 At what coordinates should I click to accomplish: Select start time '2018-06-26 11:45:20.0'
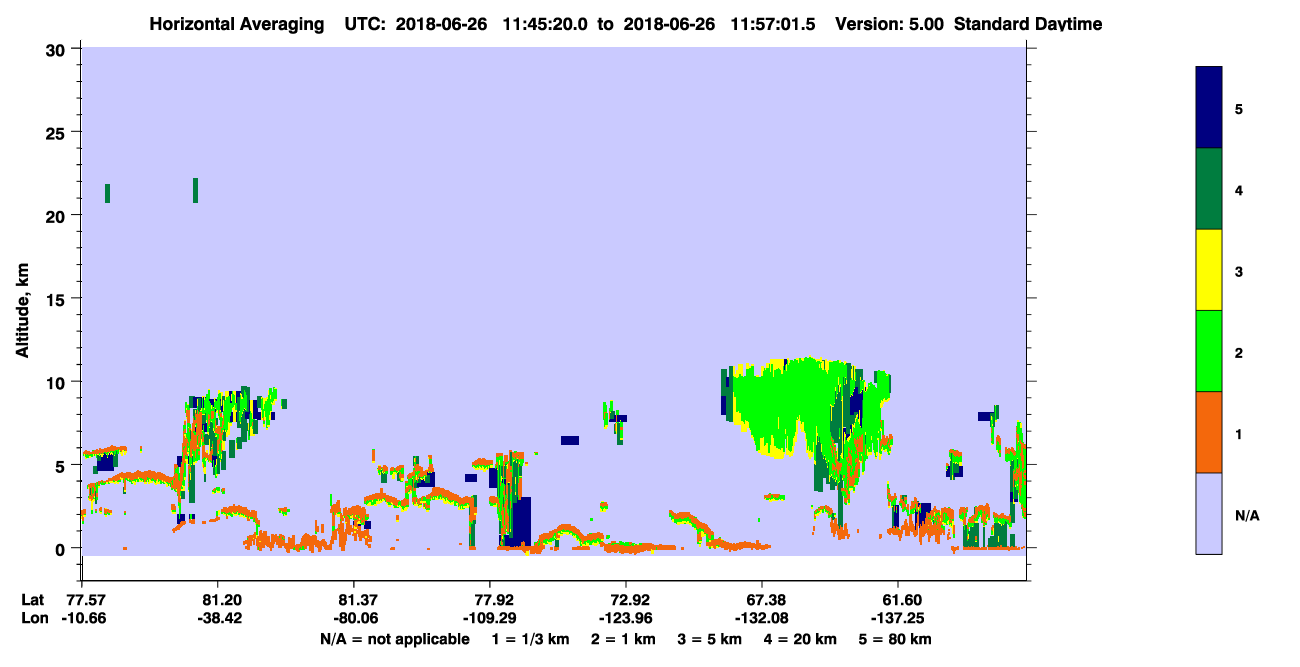pos(493,24)
